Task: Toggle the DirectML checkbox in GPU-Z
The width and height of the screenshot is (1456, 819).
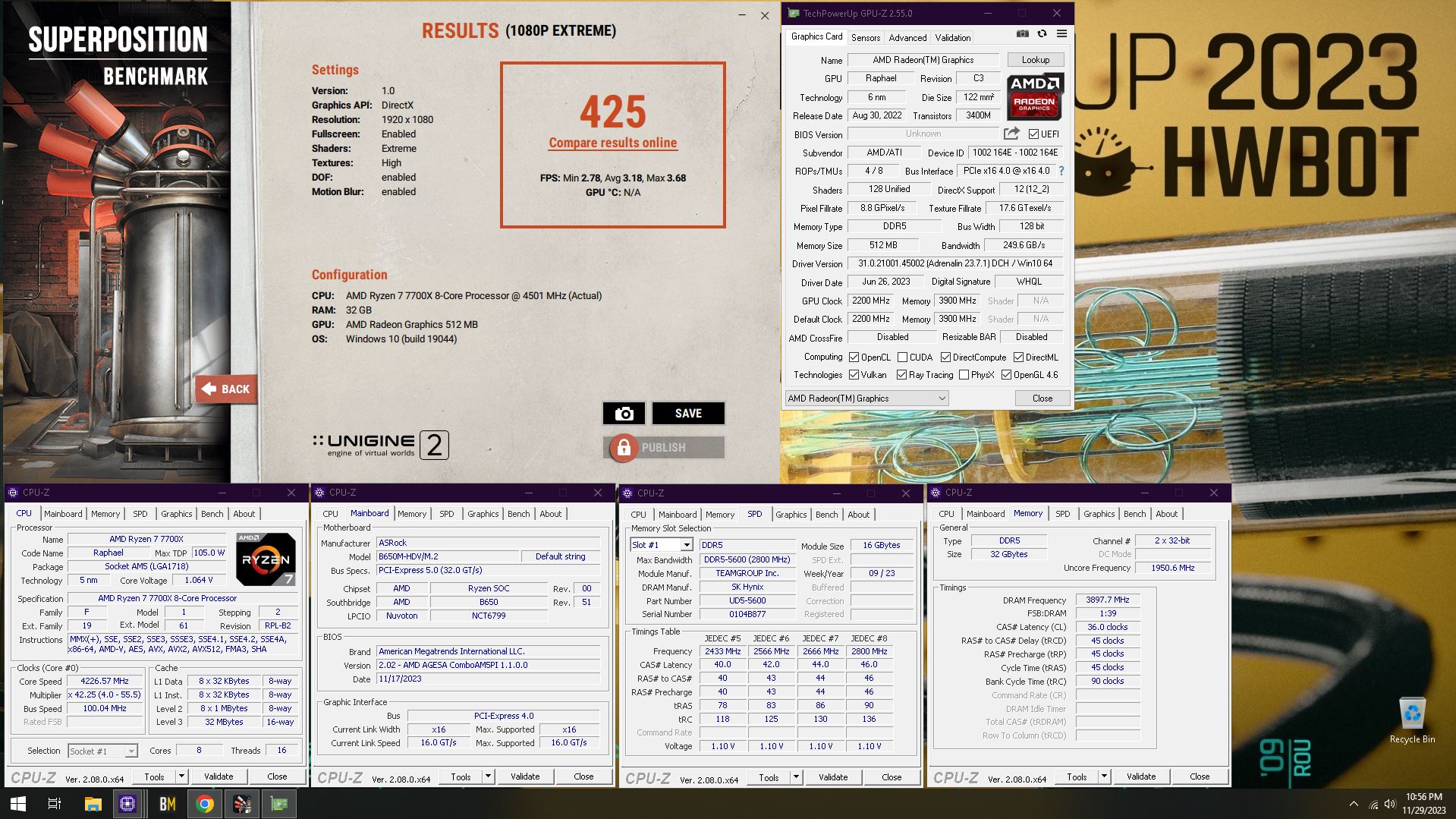Action: [x=1018, y=357]
